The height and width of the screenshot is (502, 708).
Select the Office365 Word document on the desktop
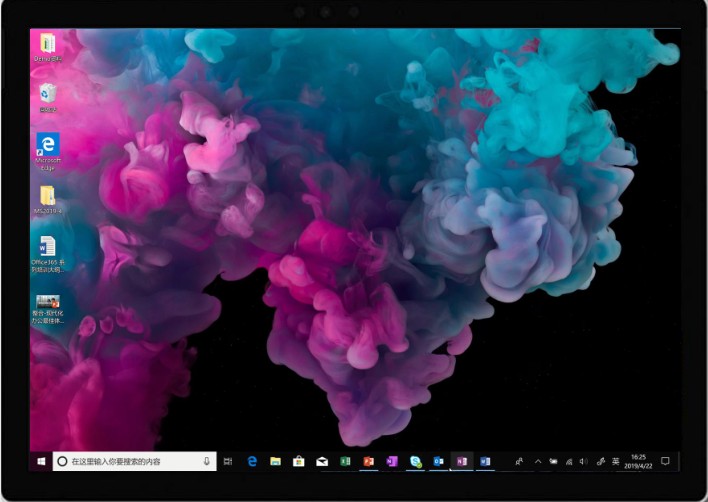(x=47, y=254)
